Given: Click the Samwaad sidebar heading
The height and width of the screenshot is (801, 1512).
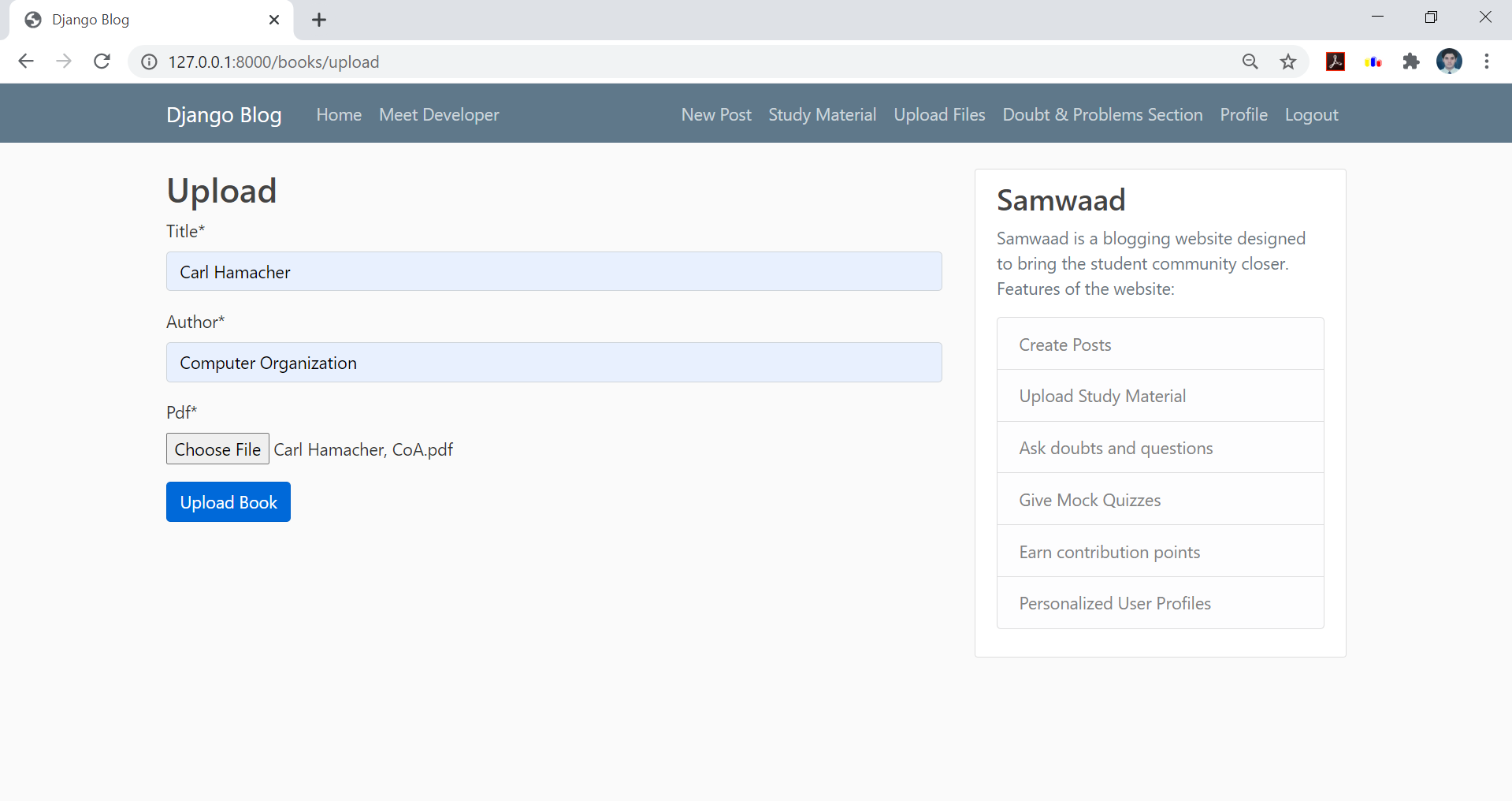Looking at the screenshot, I should point(1061,200).
